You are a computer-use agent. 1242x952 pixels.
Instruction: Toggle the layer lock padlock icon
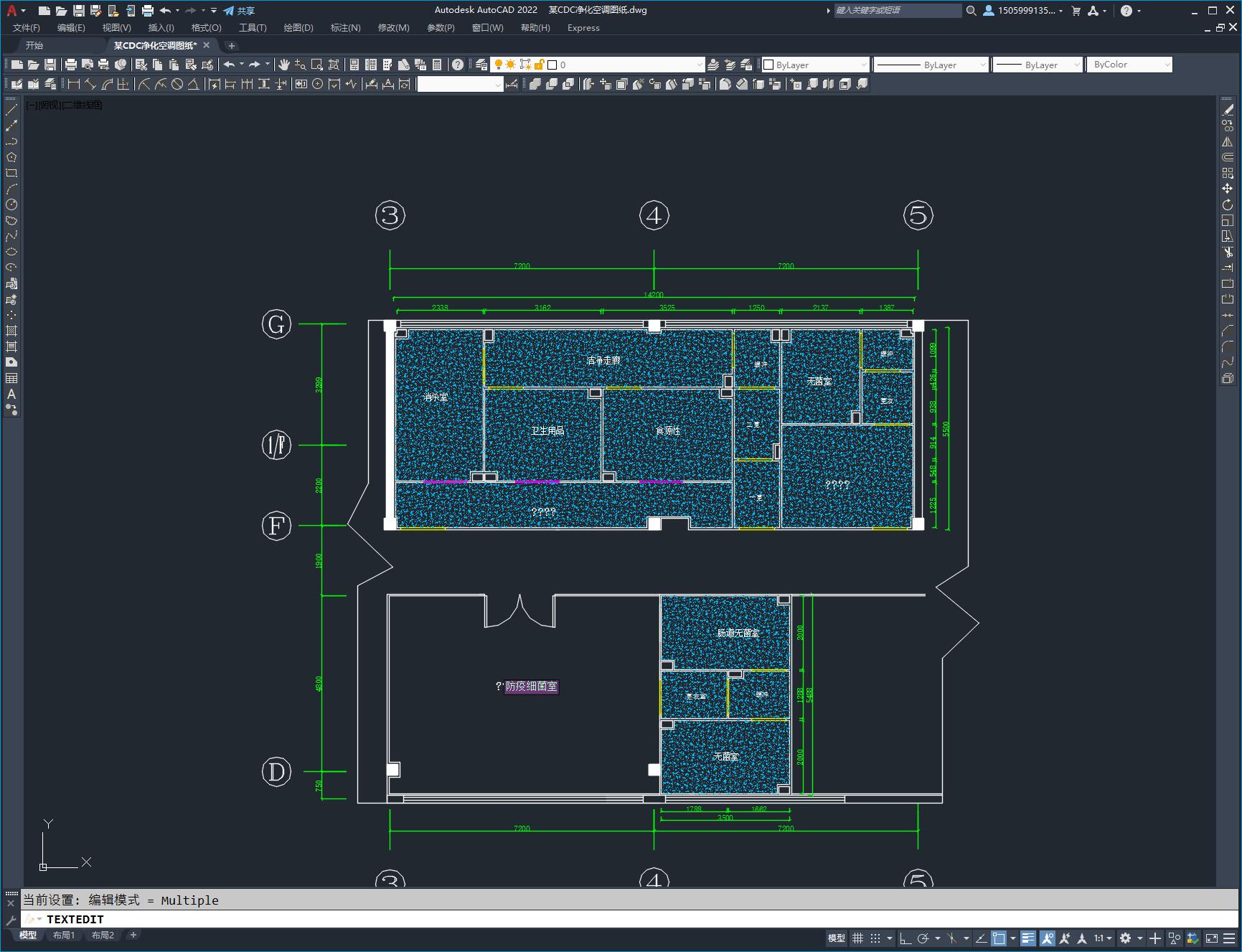pyautogui.click(x=540, y=65)
